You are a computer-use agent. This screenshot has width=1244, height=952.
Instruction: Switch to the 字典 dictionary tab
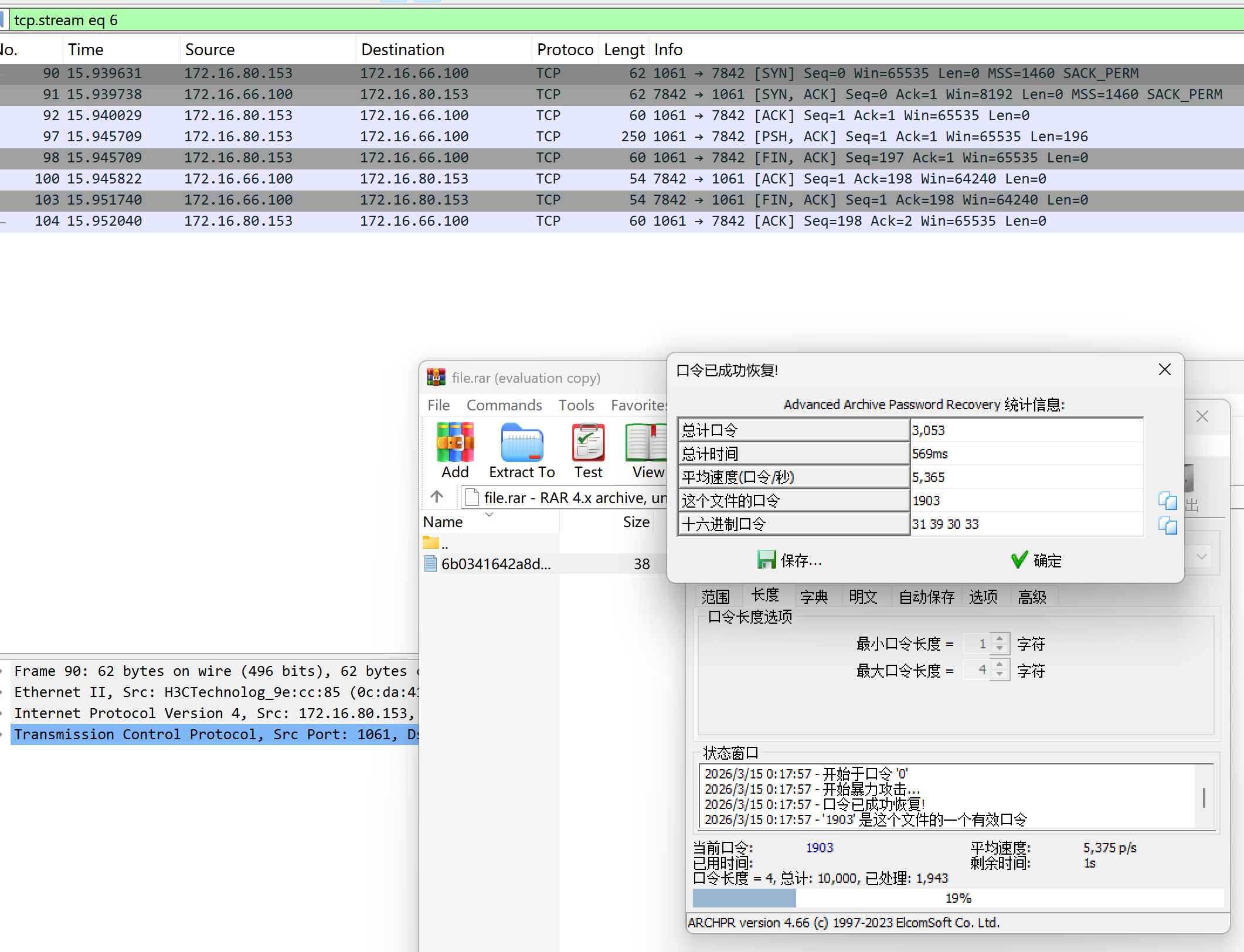(814, 597)
